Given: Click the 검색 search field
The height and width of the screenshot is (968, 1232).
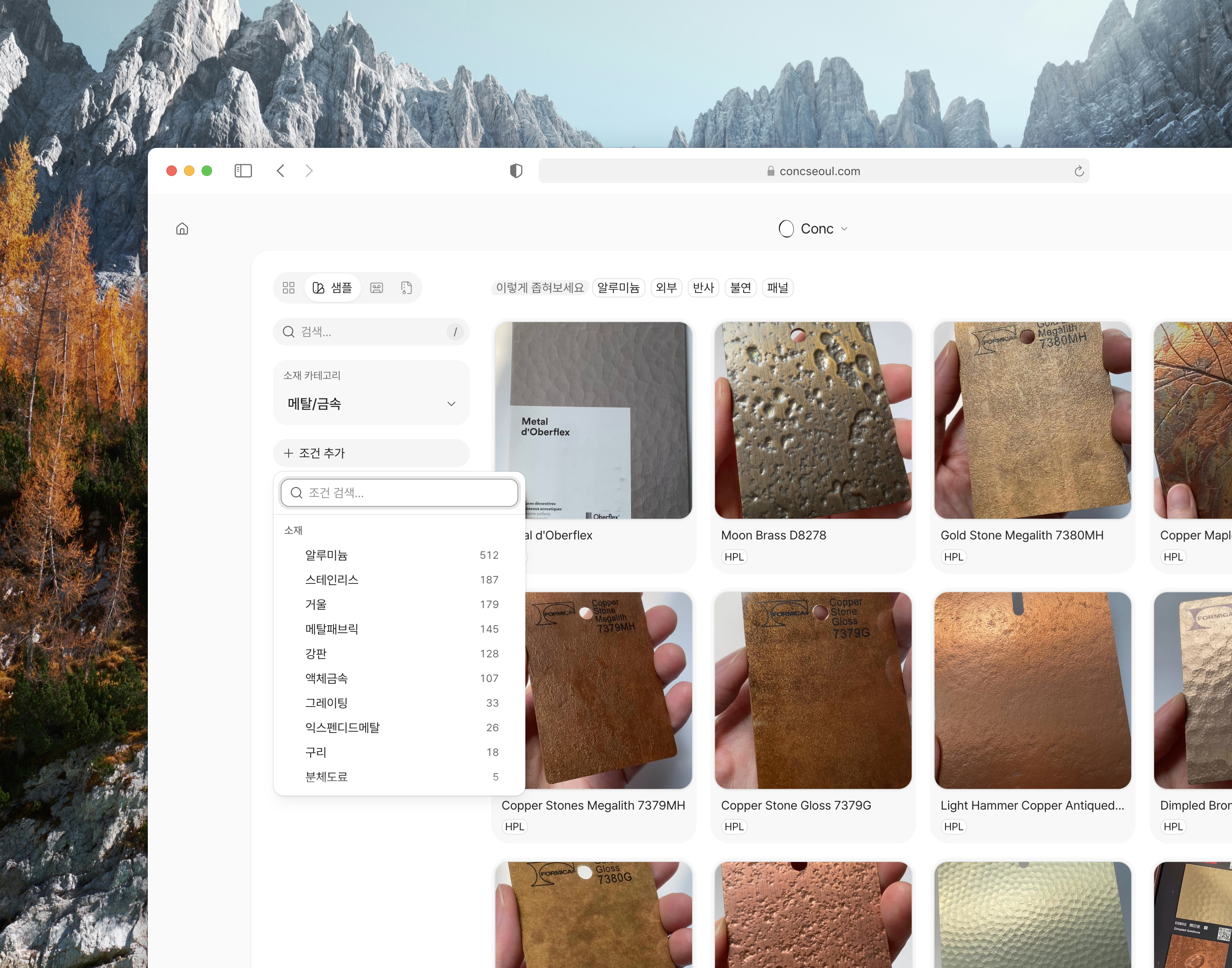Looking at the screenshot, I should pyautogui.click(x=371, y=332).
